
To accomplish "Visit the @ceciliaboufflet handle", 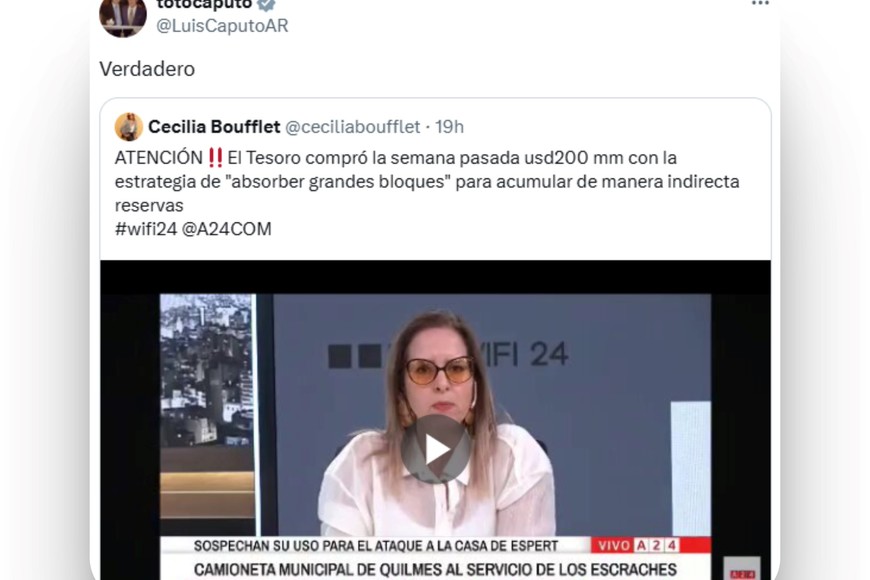I will pyautogui.click(x=352, y=127).
